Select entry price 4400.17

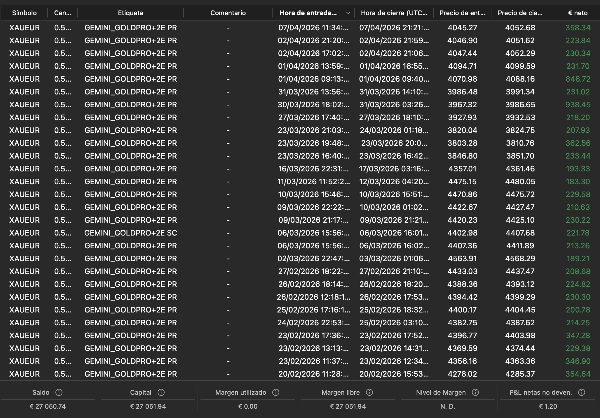[x=462, y=310]
